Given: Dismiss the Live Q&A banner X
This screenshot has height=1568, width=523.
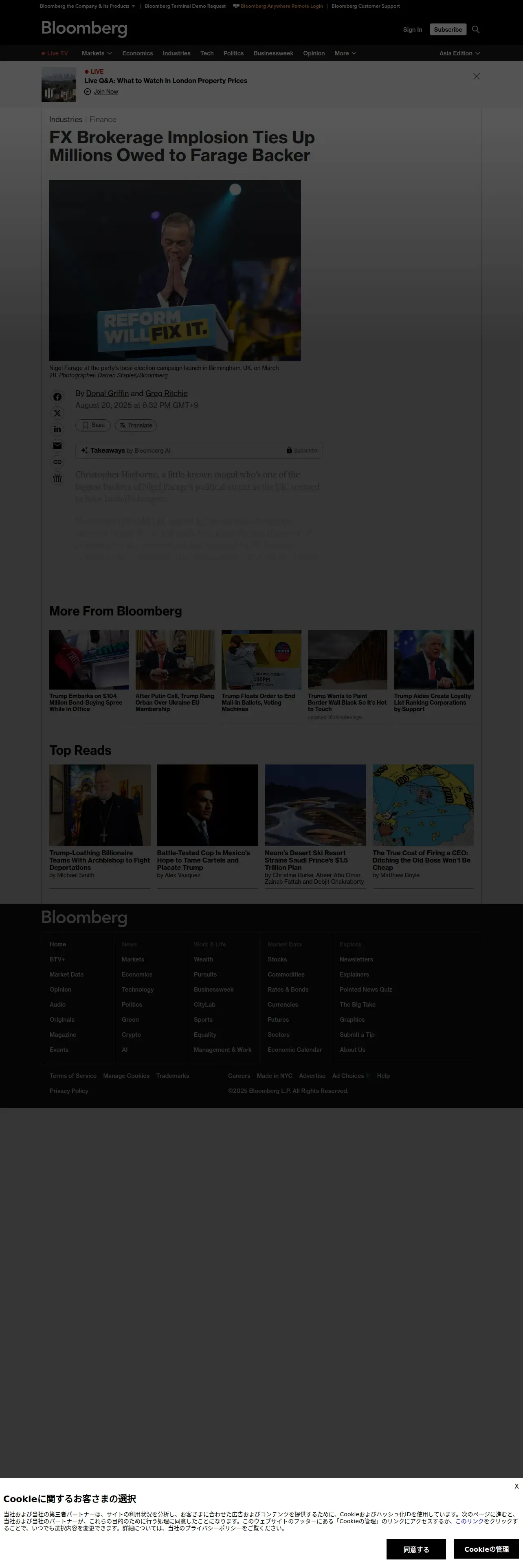Looking at the screenshot, I should pyautogui.click(x=477, y=76).
